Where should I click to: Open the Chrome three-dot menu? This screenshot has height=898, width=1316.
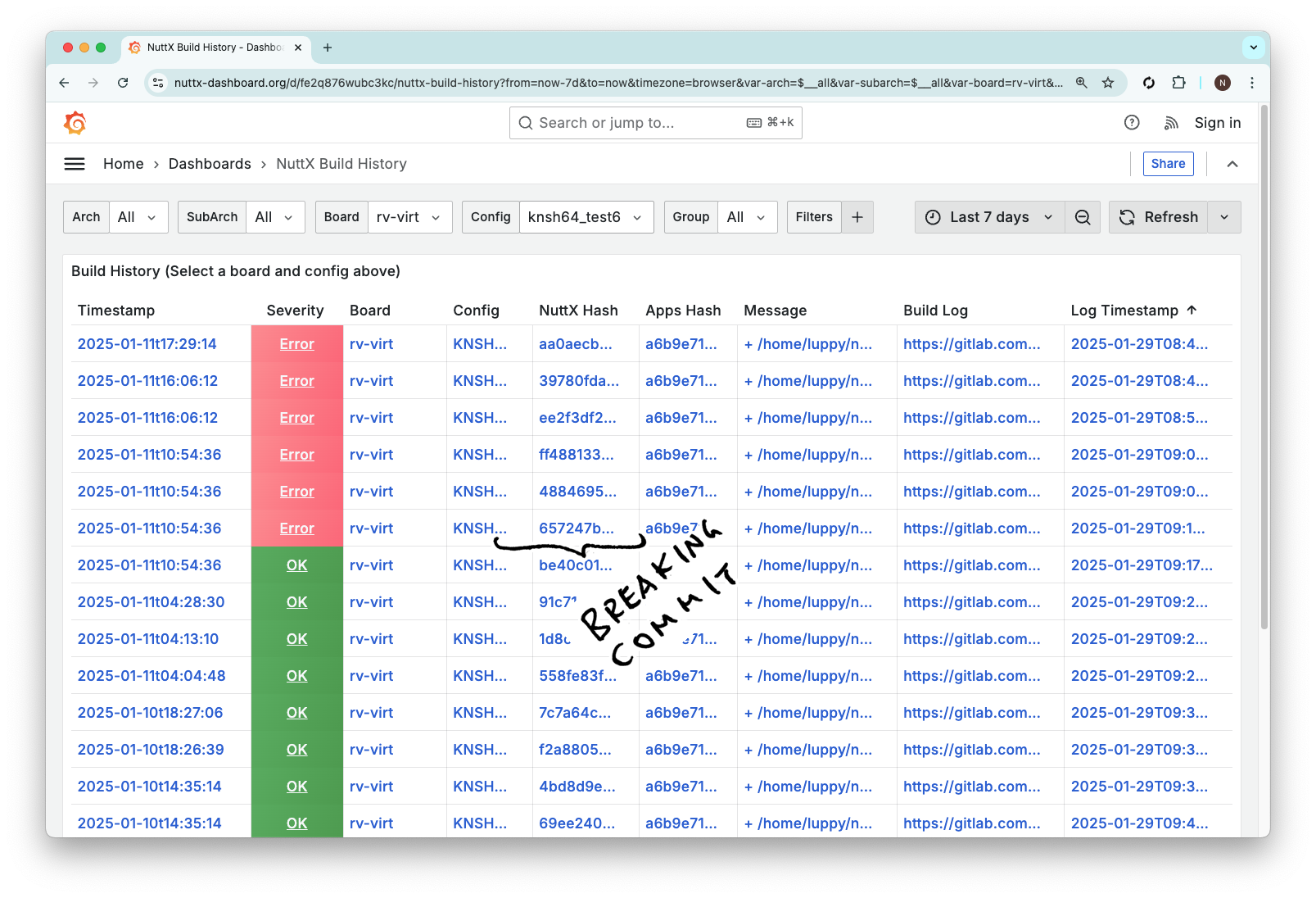coord(1252,83)
